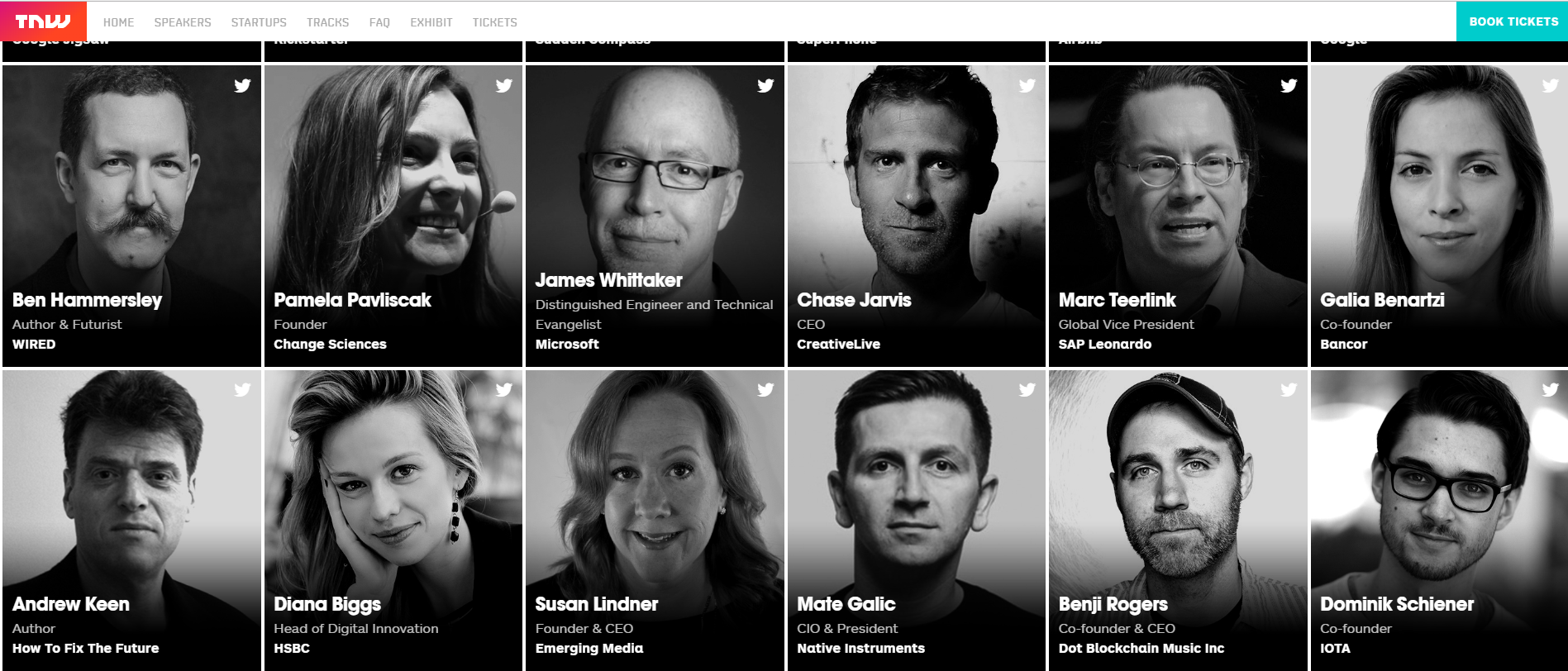Open Susan Lindner's speaker card
This screenshot has width=1568, height=671.
[655, 521]
